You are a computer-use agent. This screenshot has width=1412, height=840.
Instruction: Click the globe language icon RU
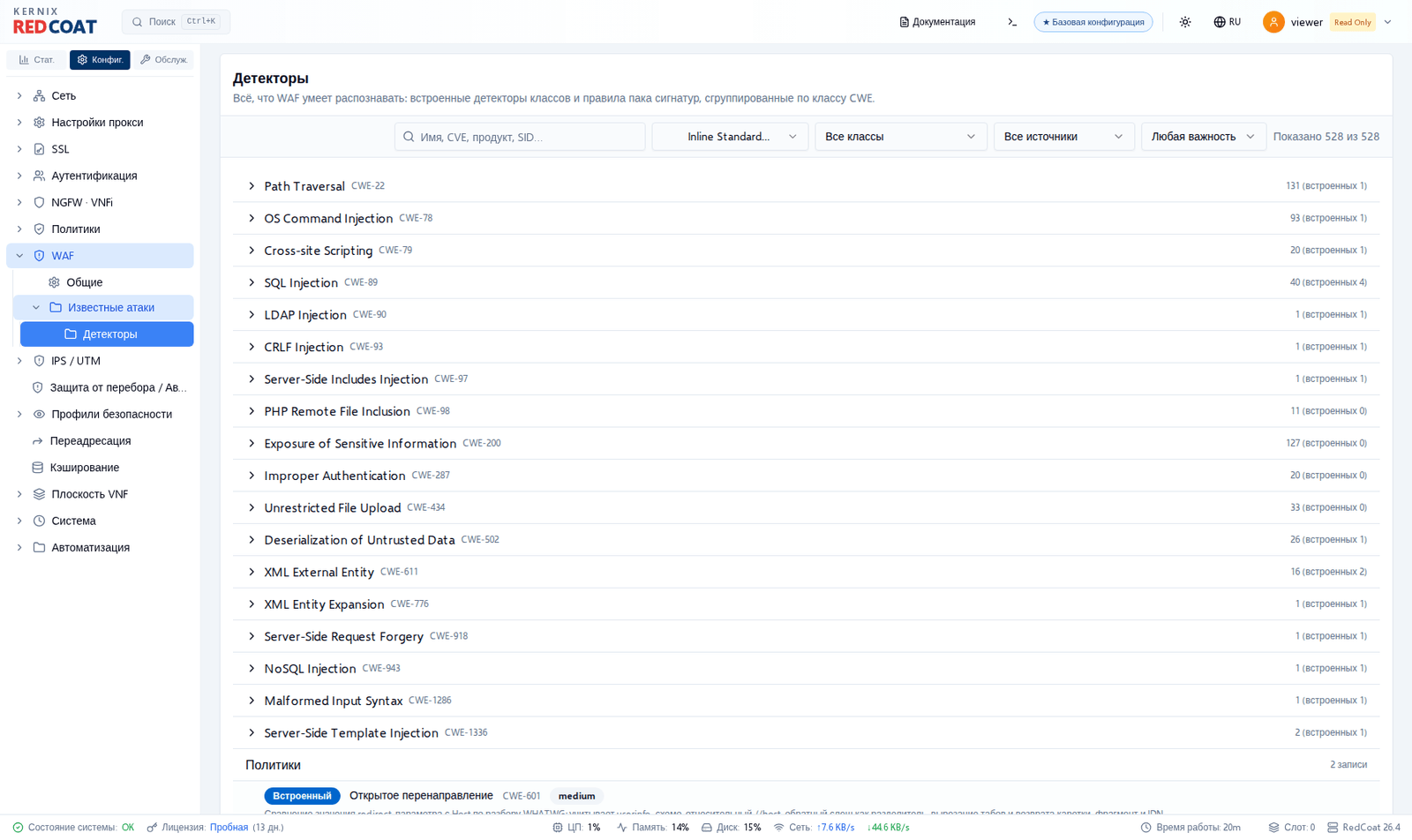pos(1220,22)
